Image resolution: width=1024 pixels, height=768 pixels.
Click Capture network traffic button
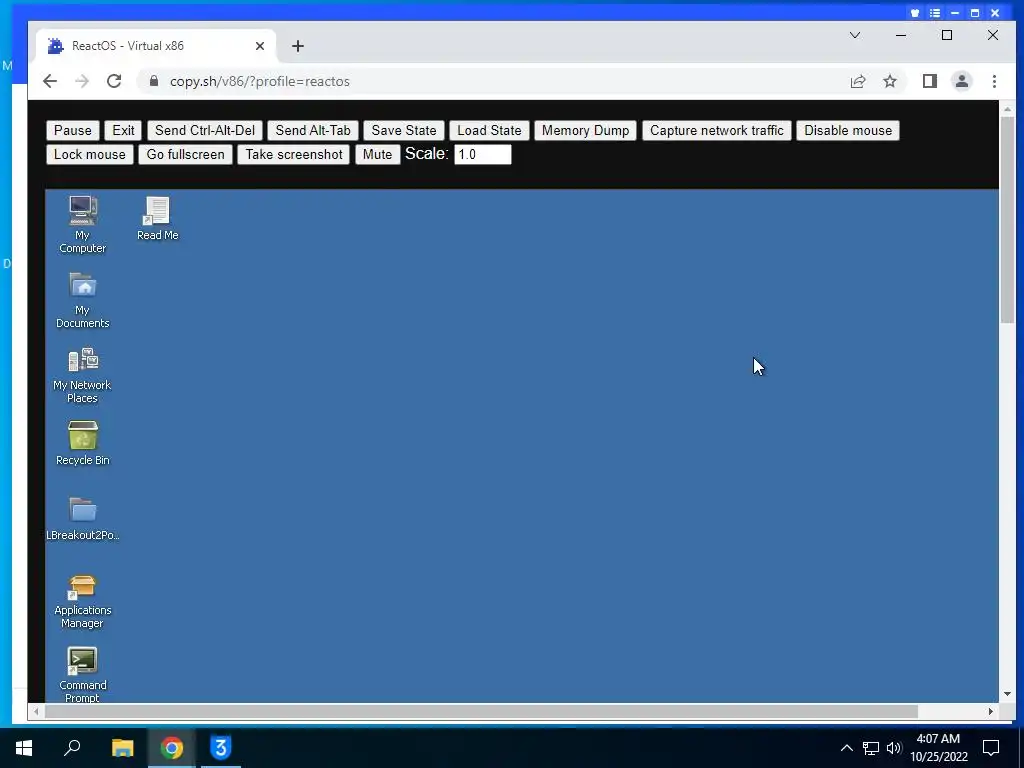click(717, 130)
